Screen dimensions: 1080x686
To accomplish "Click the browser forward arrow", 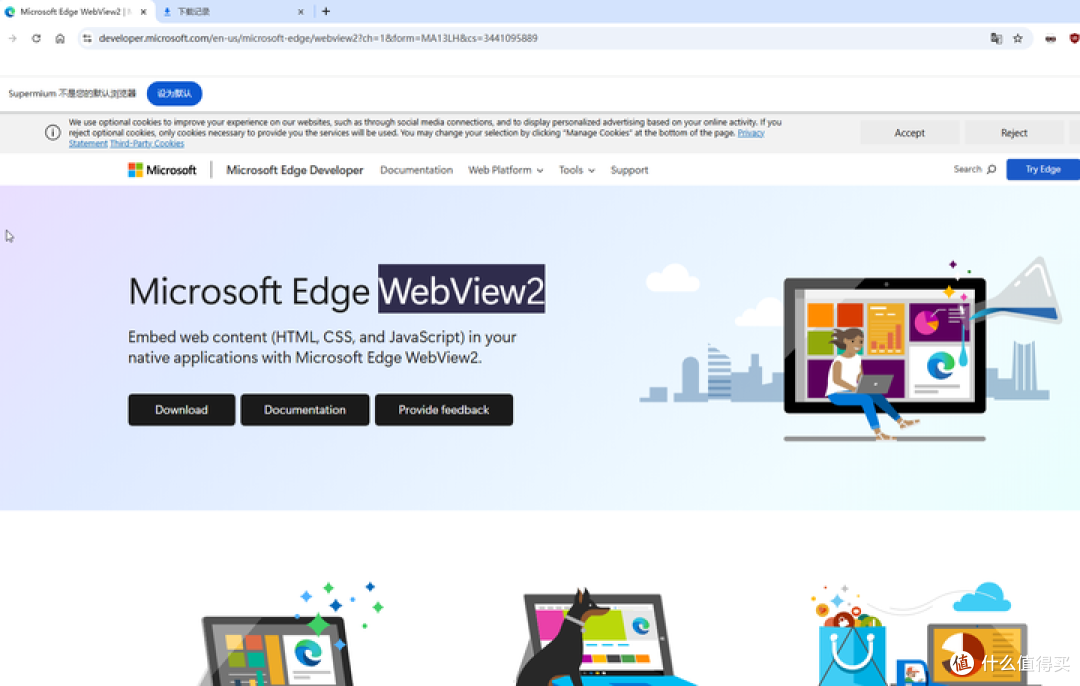I will 12,39.
